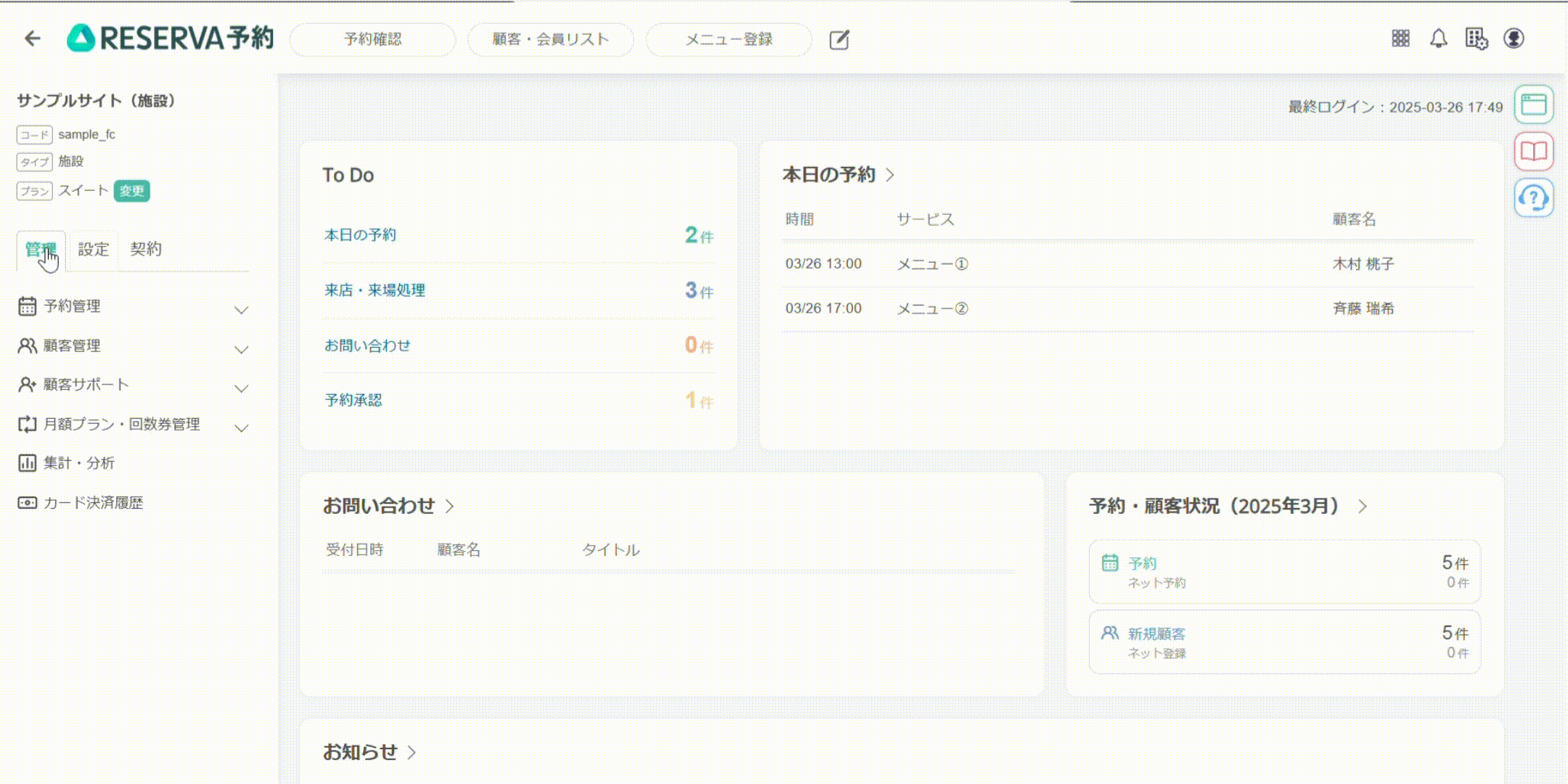Open the booking site window icon

(1534, 105)
